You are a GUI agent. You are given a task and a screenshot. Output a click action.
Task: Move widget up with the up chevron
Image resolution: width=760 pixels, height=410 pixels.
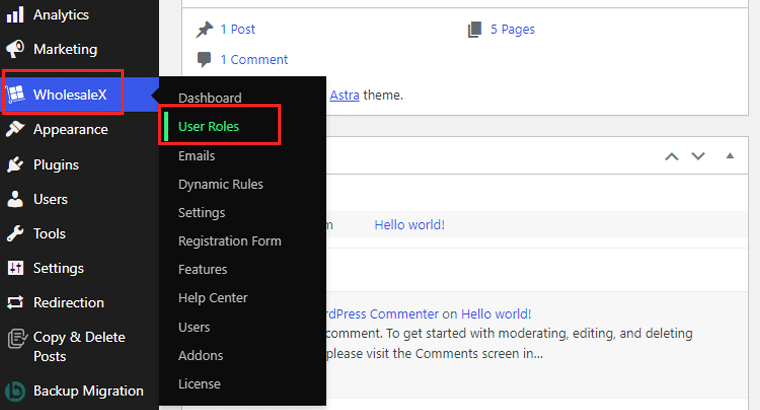(671, 156)
